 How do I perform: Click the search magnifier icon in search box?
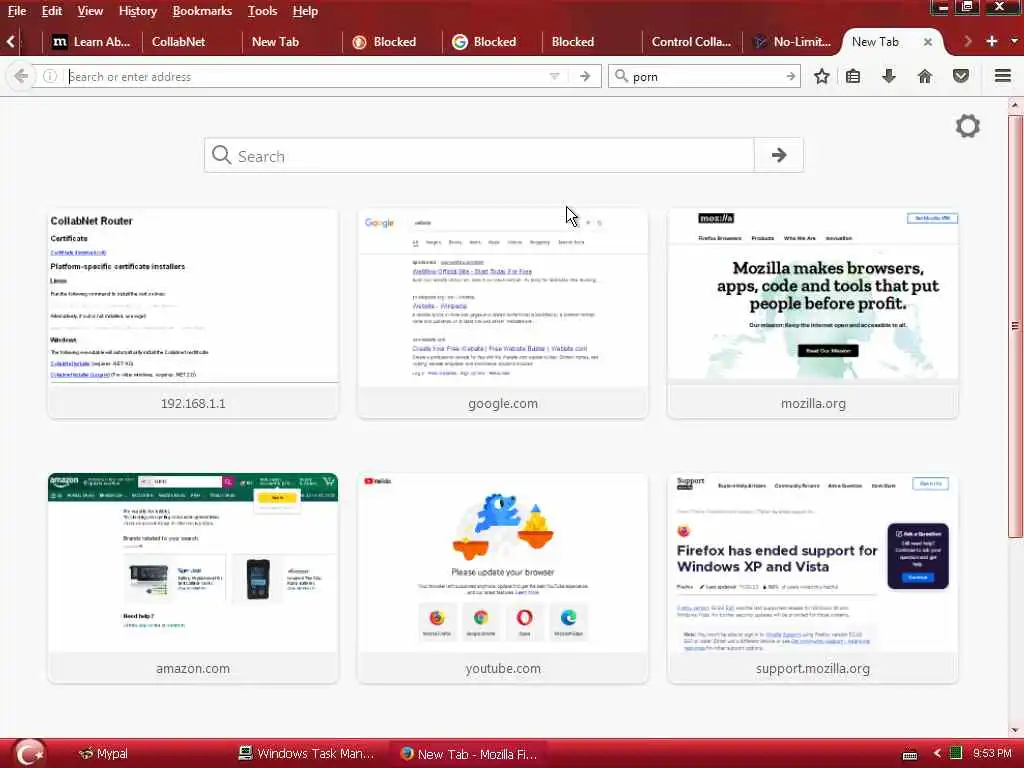click(x=622, y=76)
